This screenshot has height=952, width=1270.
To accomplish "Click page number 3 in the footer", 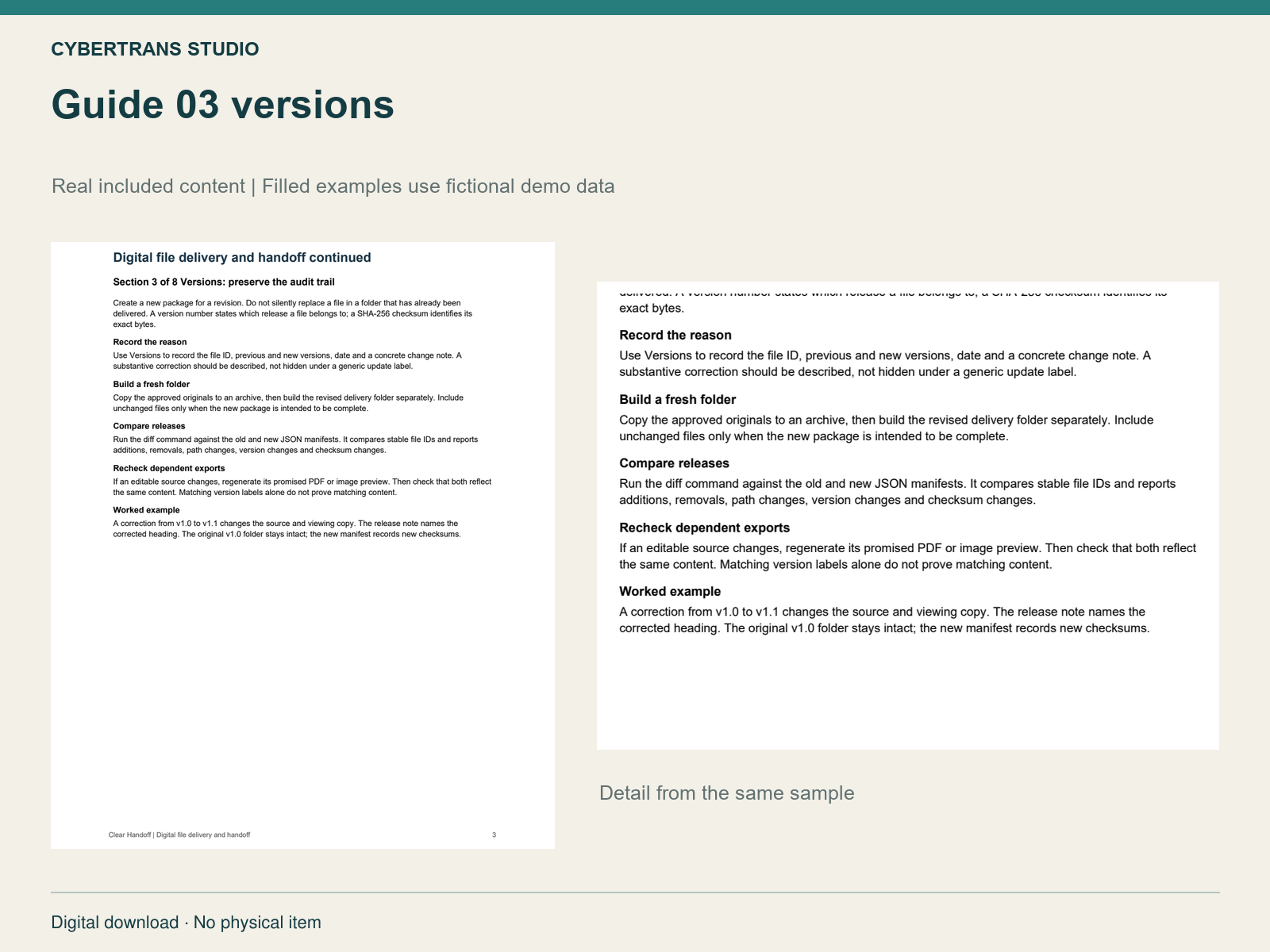I will pos(495,835).
